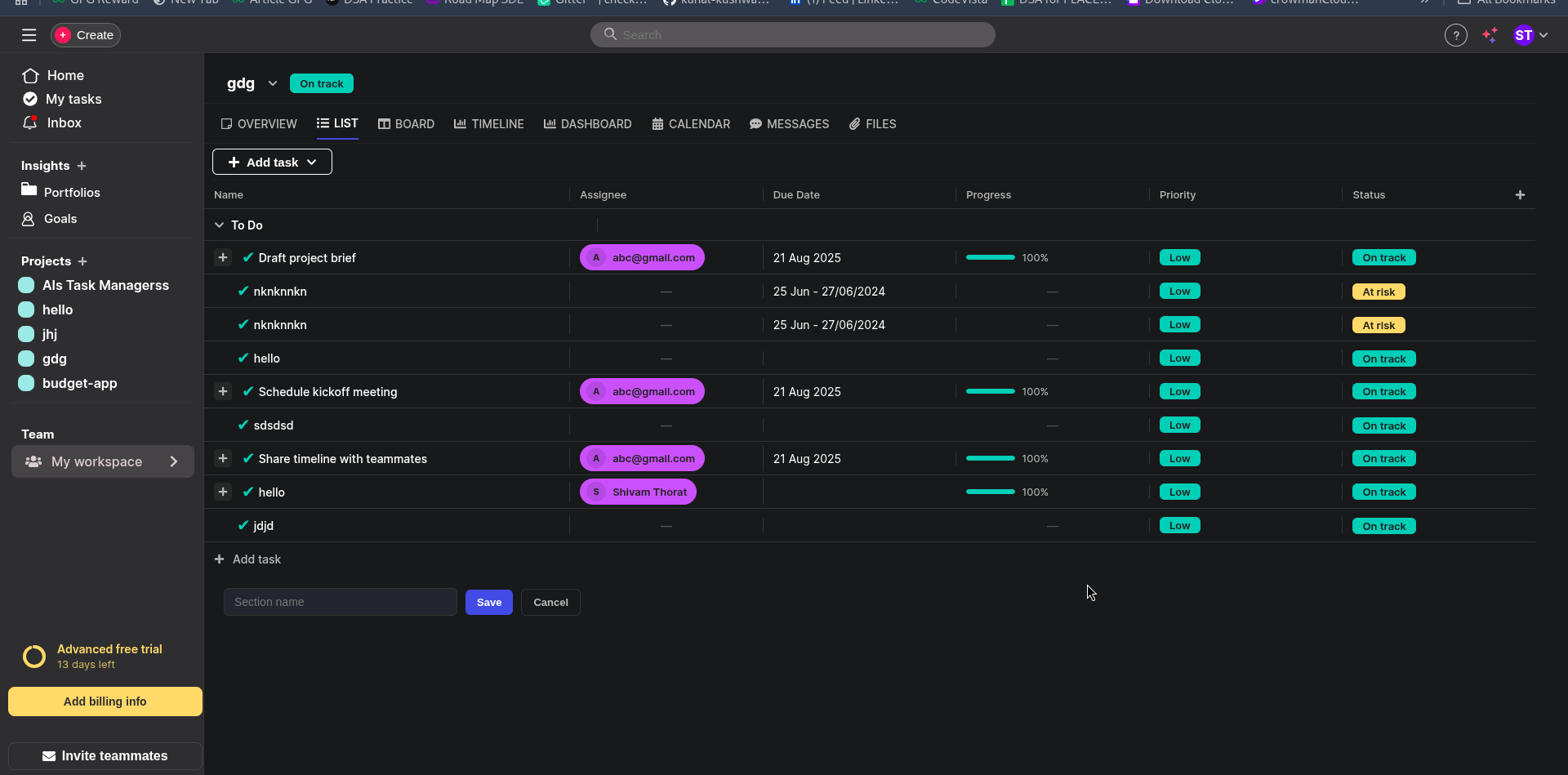Switch to the BOARD tab
The height and width of the screenshot is (775, 1568).
(x=406, y=124)
